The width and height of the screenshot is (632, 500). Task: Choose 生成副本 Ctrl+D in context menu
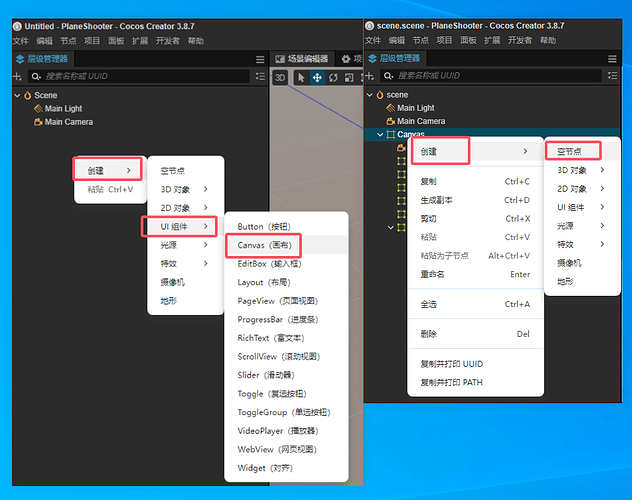tap(475, 200)
